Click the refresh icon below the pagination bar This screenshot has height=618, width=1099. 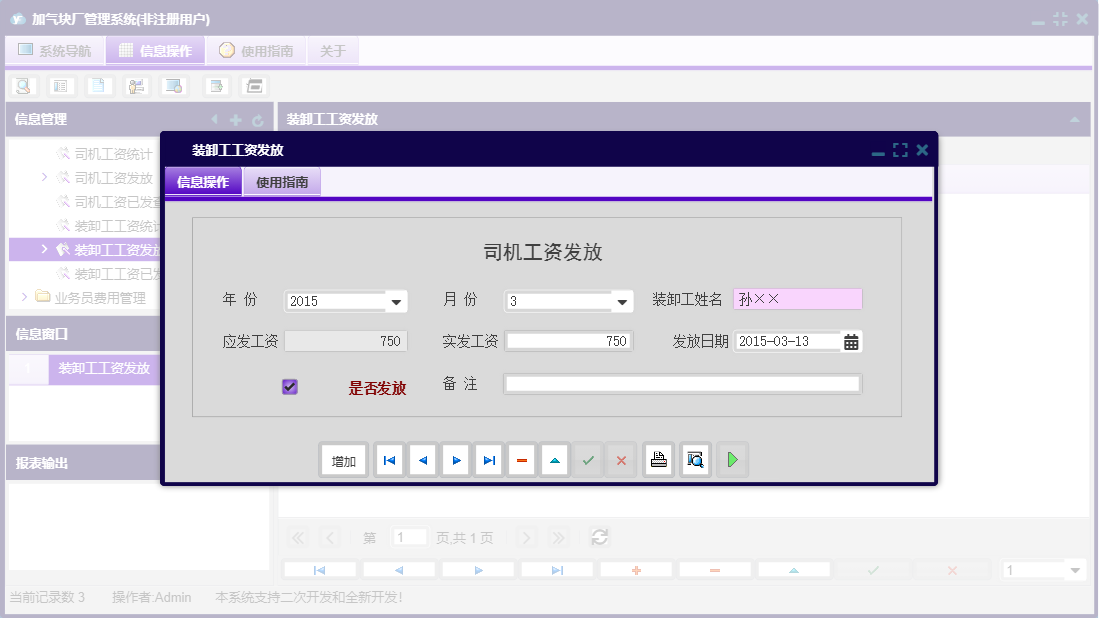(599, 537)
